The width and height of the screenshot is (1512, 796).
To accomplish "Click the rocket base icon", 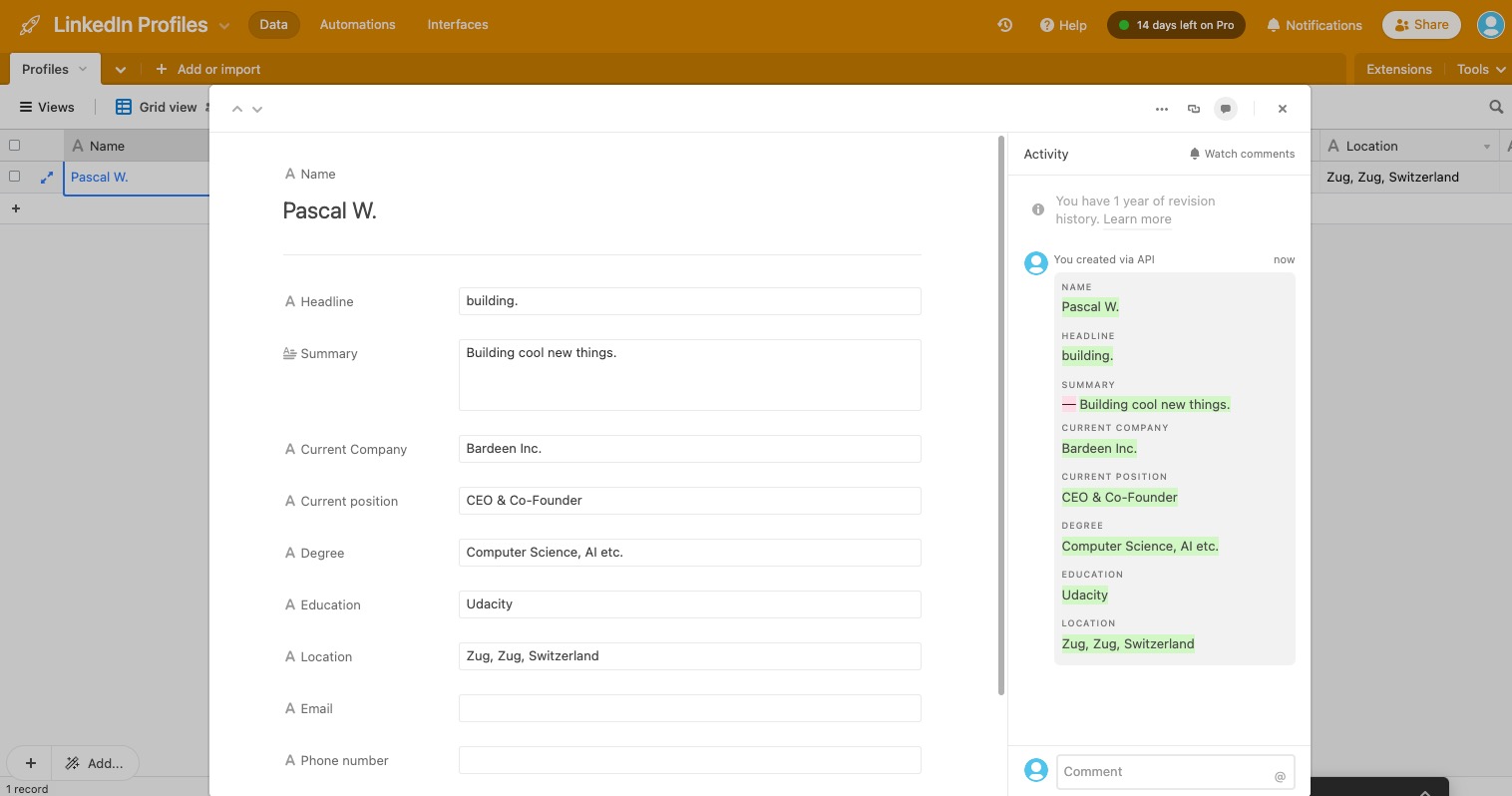I will (30, 25).
